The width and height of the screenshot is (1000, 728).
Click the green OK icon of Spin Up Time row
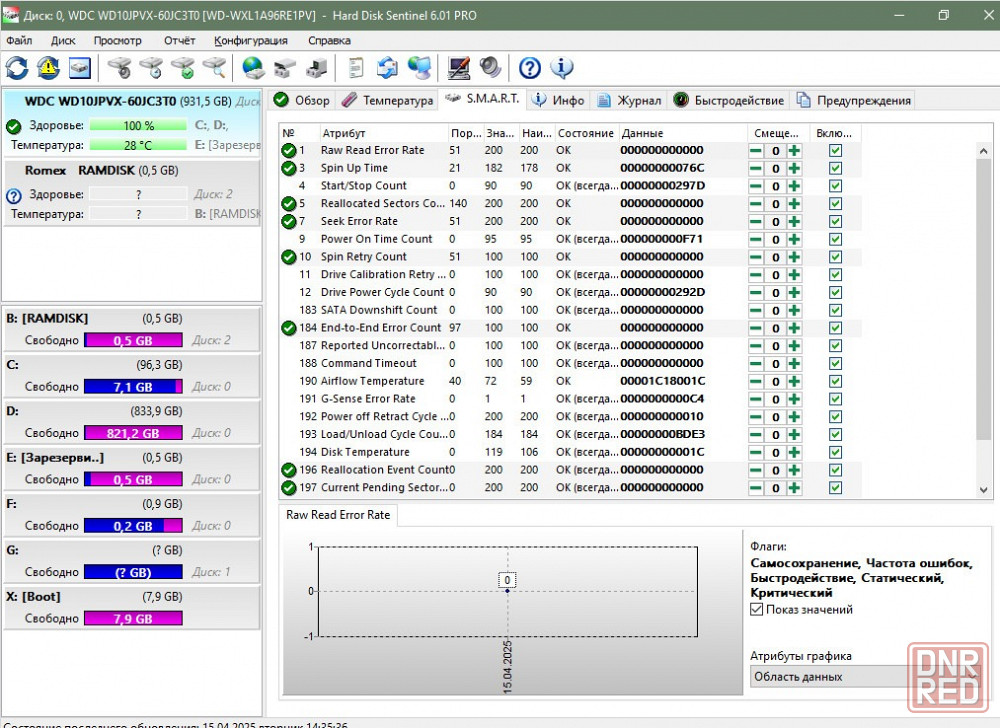(x=288, y=168)
